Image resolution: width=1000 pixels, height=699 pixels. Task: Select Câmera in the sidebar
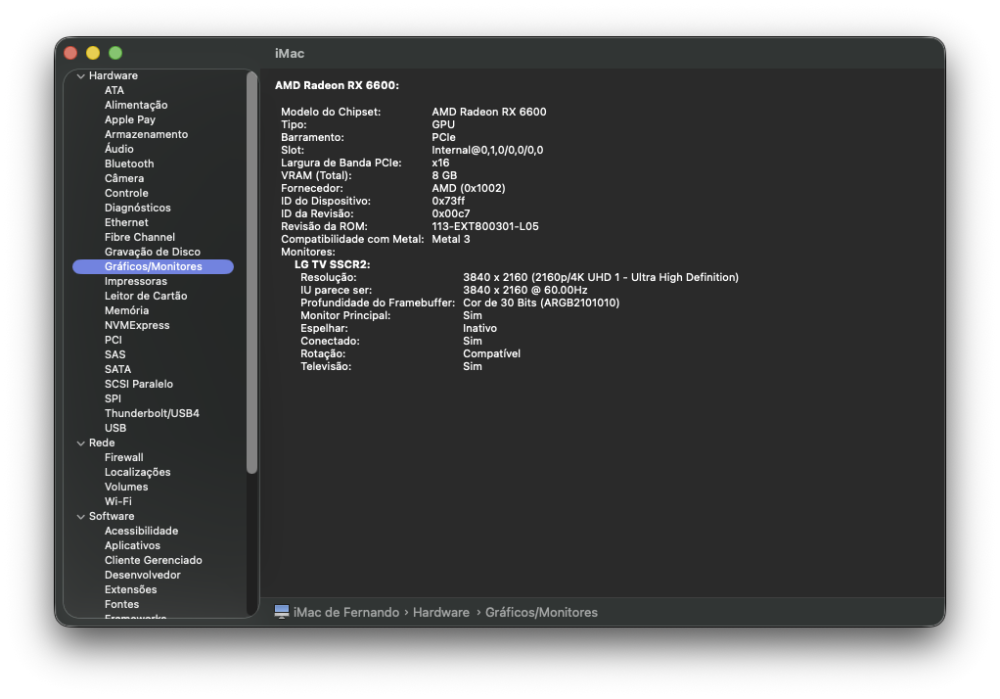pyautogui.click(x=124, y=179)
